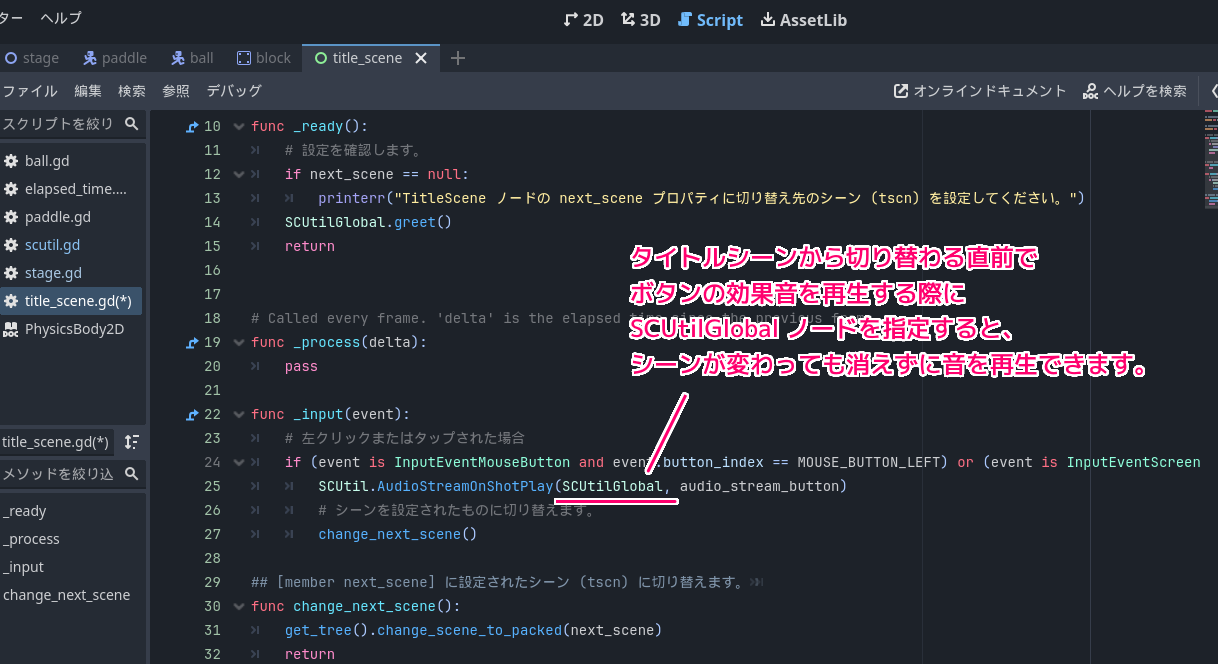The height and width of the screenshot is (664, 1218).
Task: Click gear icon next to stage.gd
Action: click(x=11, y=273)
